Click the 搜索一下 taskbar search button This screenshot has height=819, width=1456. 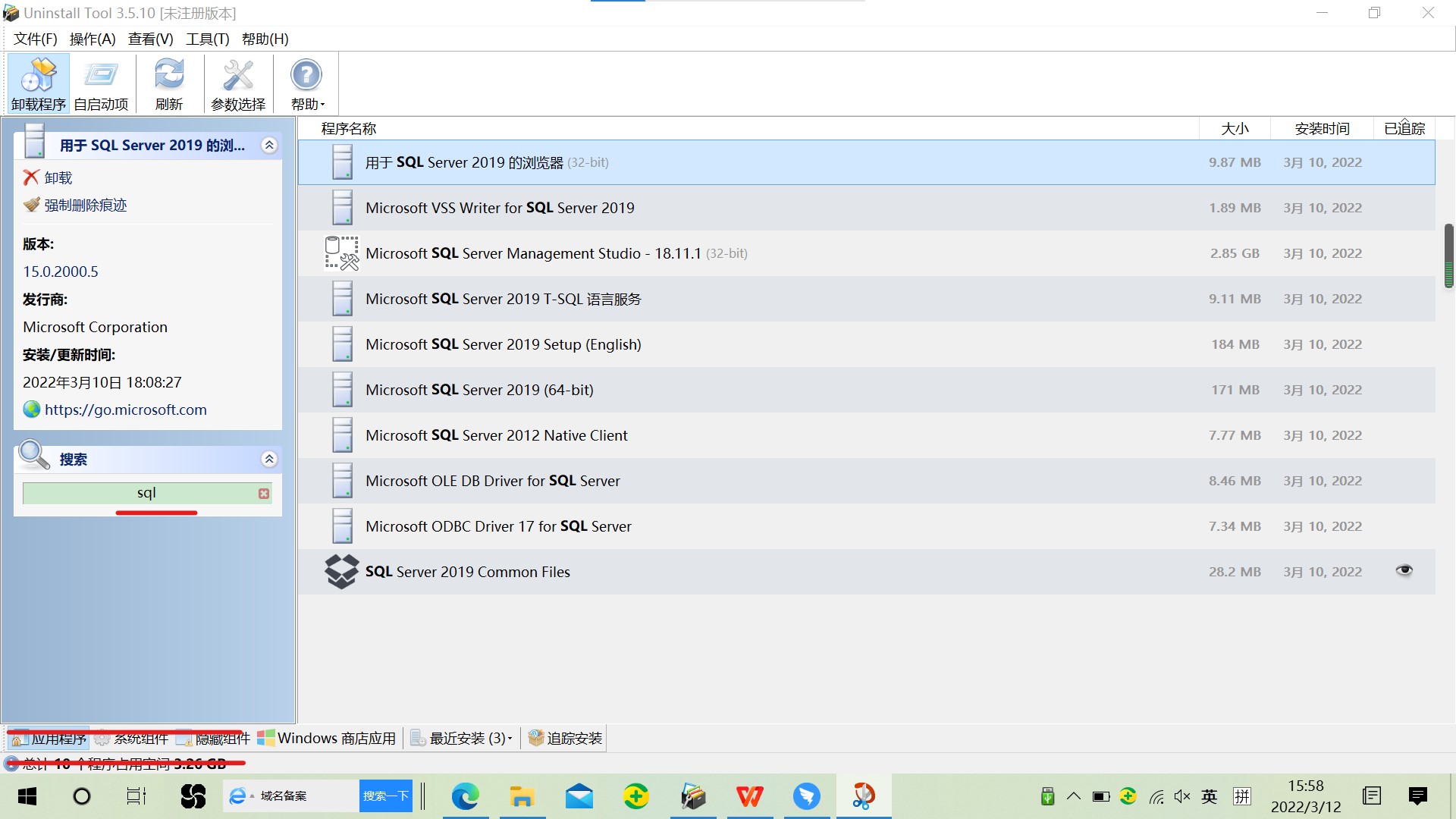coord(386,796)
